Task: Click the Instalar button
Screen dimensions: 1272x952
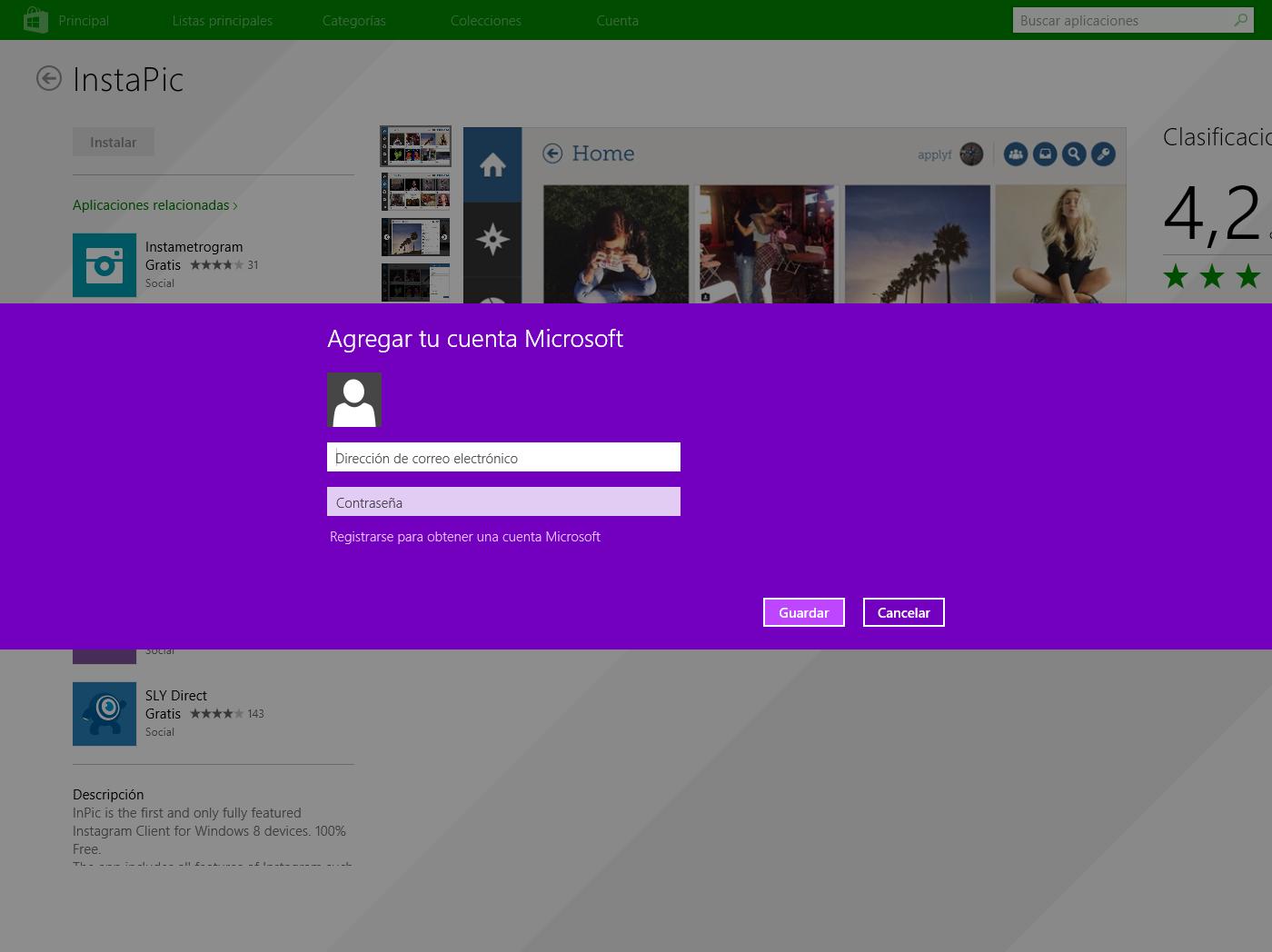Action: (114, 143)
